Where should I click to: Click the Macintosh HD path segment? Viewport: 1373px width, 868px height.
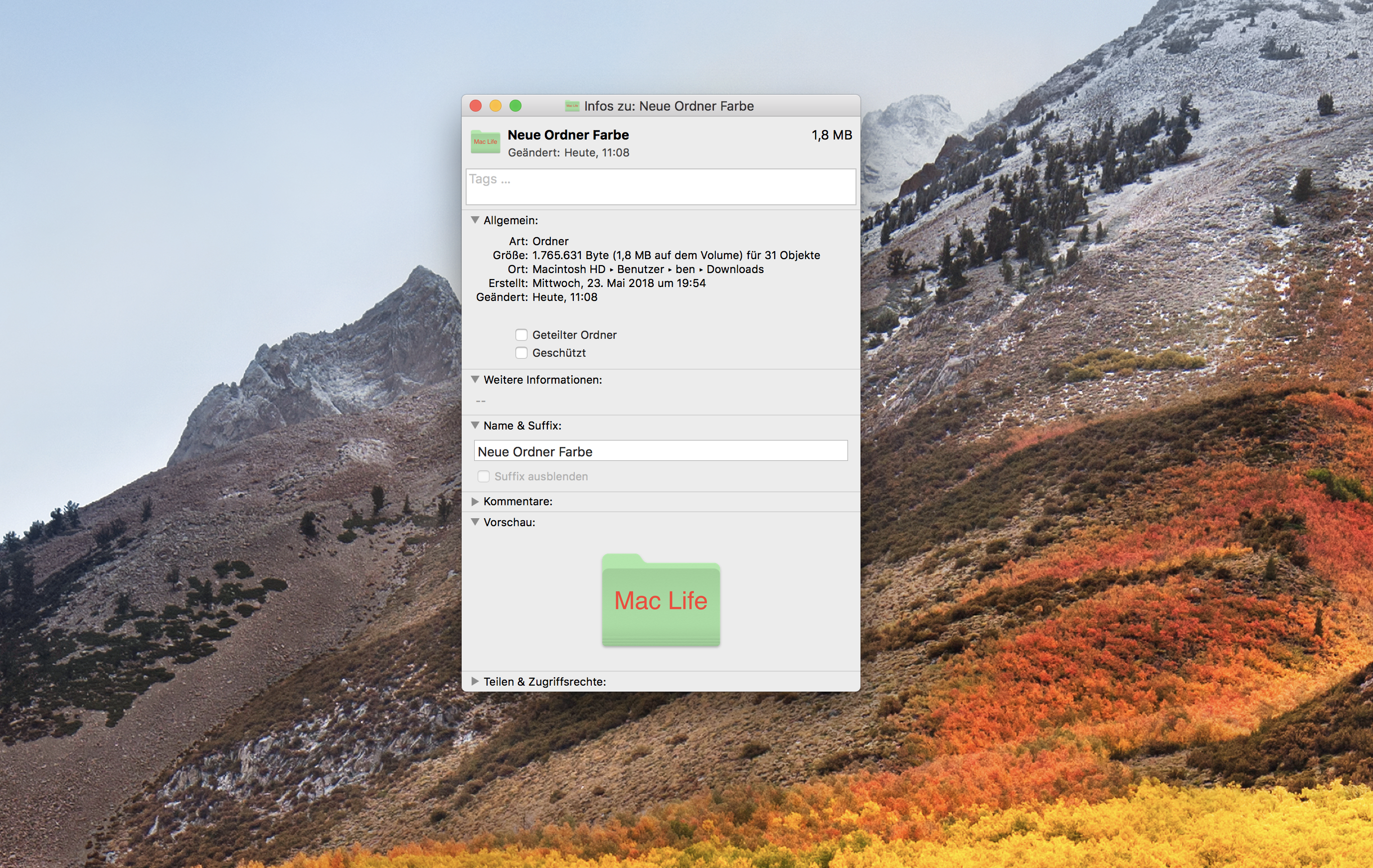(569, 269)
